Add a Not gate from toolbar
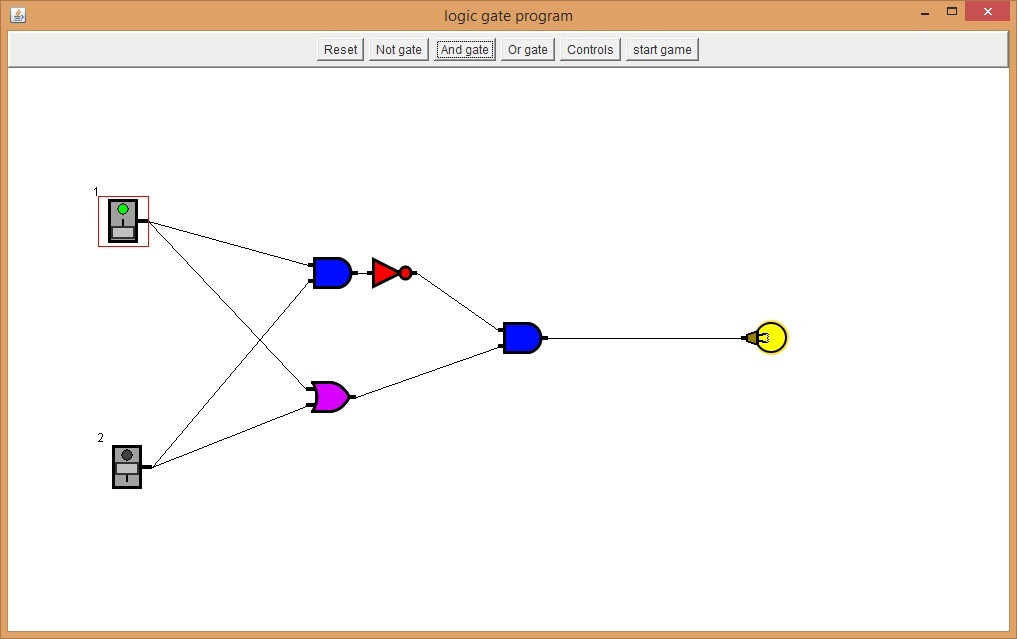Screen dimensions: 1017x639 click(398, 50)
